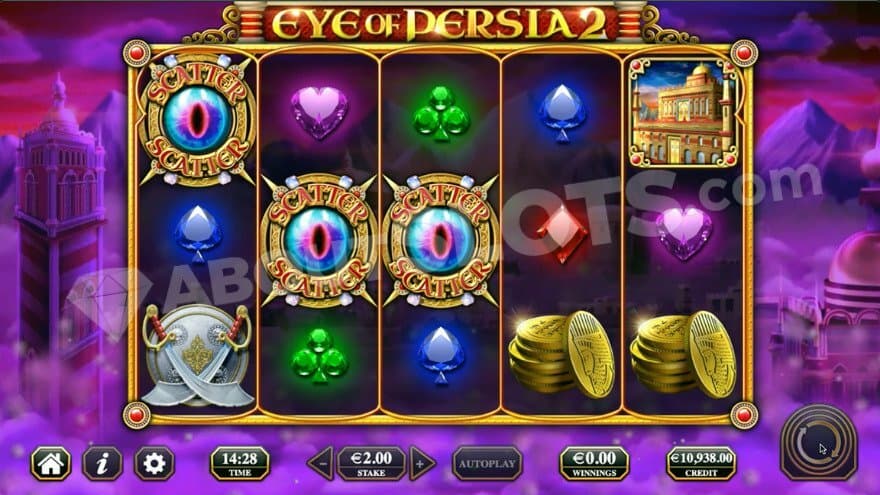Click the €2.00 stake display
This screenshot has height=495, width=880.
pos(371,464)
